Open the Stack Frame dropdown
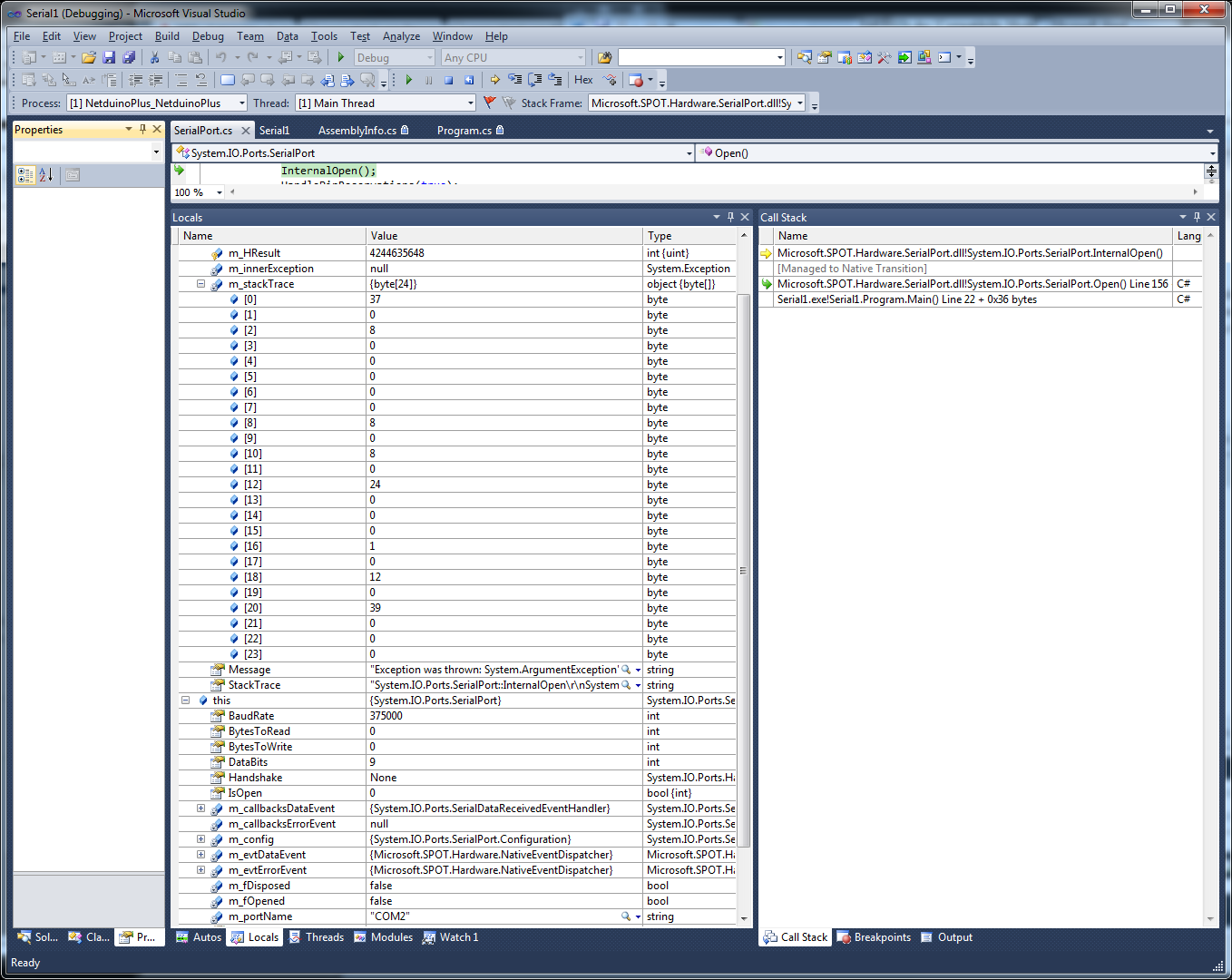This screenshot has height=980, width=1232. (x=697, y=103)
